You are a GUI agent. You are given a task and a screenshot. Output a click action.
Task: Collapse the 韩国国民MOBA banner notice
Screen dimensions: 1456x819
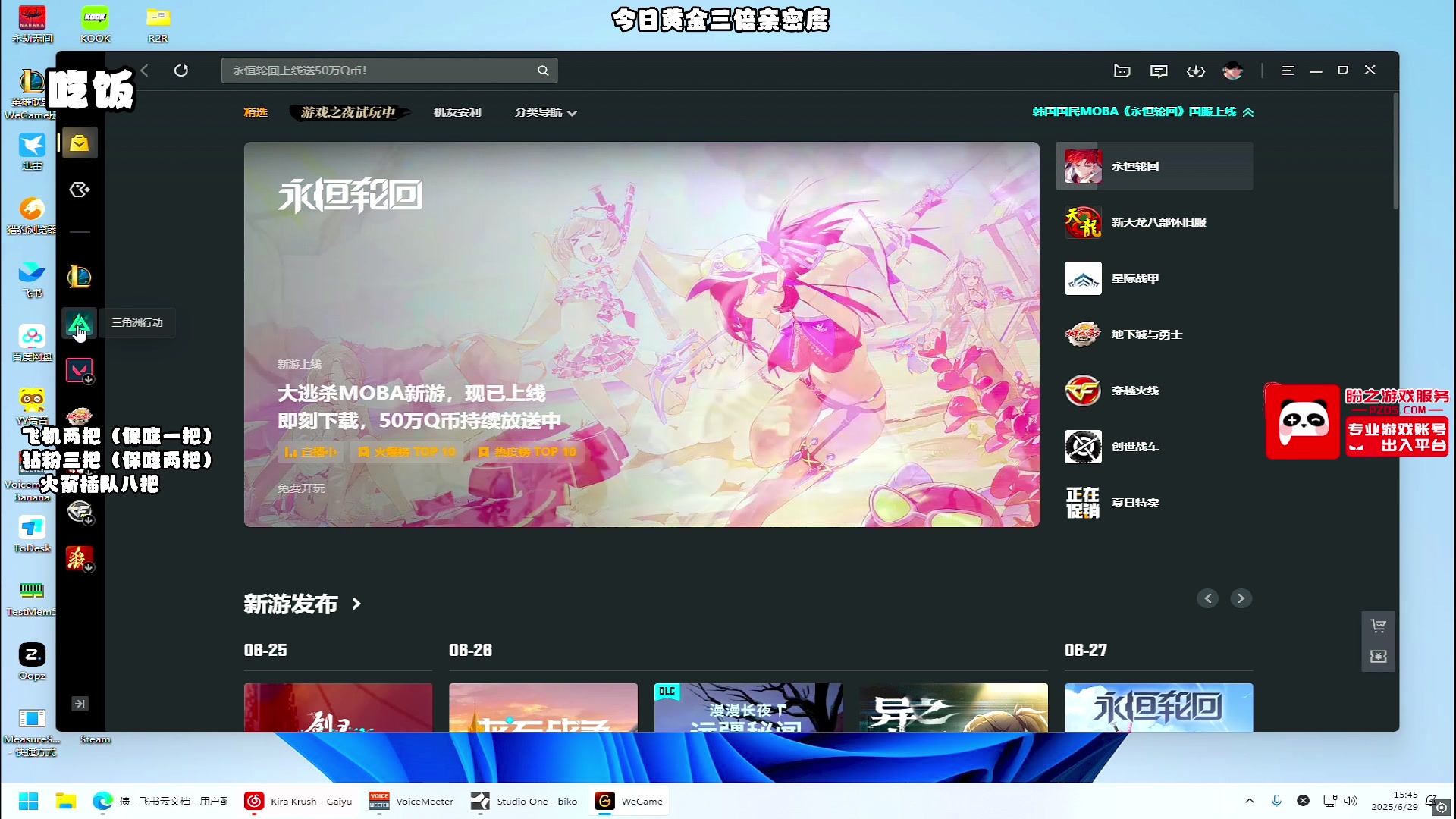(x=1248, y=112)
